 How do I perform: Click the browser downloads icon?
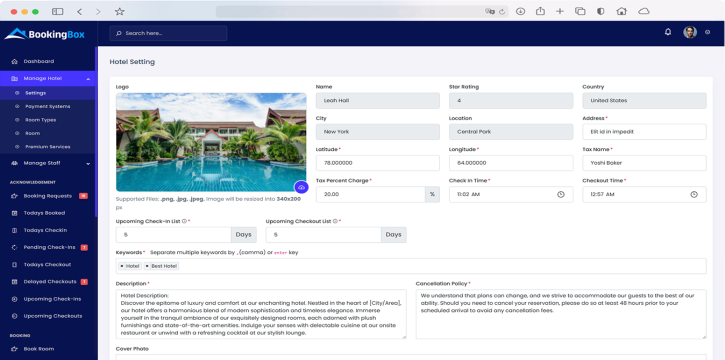pos(520,12)
